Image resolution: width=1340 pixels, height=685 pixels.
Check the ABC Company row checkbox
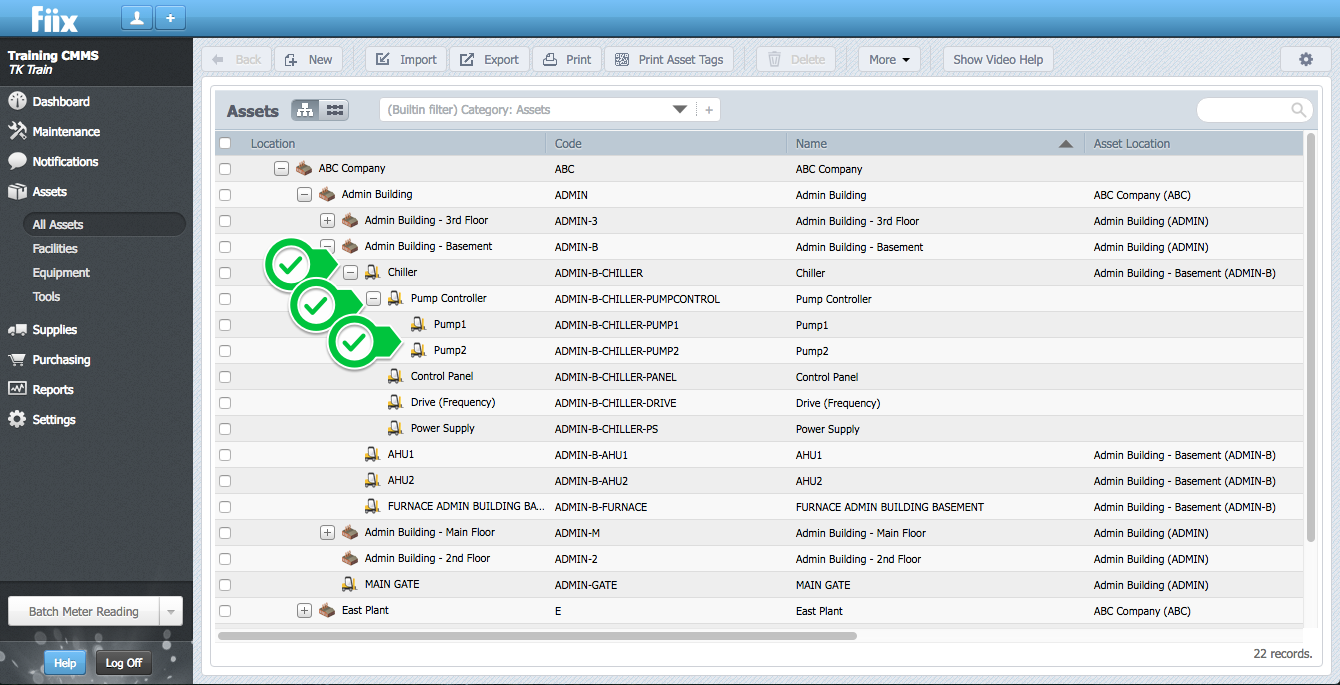(x=225, y=169)
